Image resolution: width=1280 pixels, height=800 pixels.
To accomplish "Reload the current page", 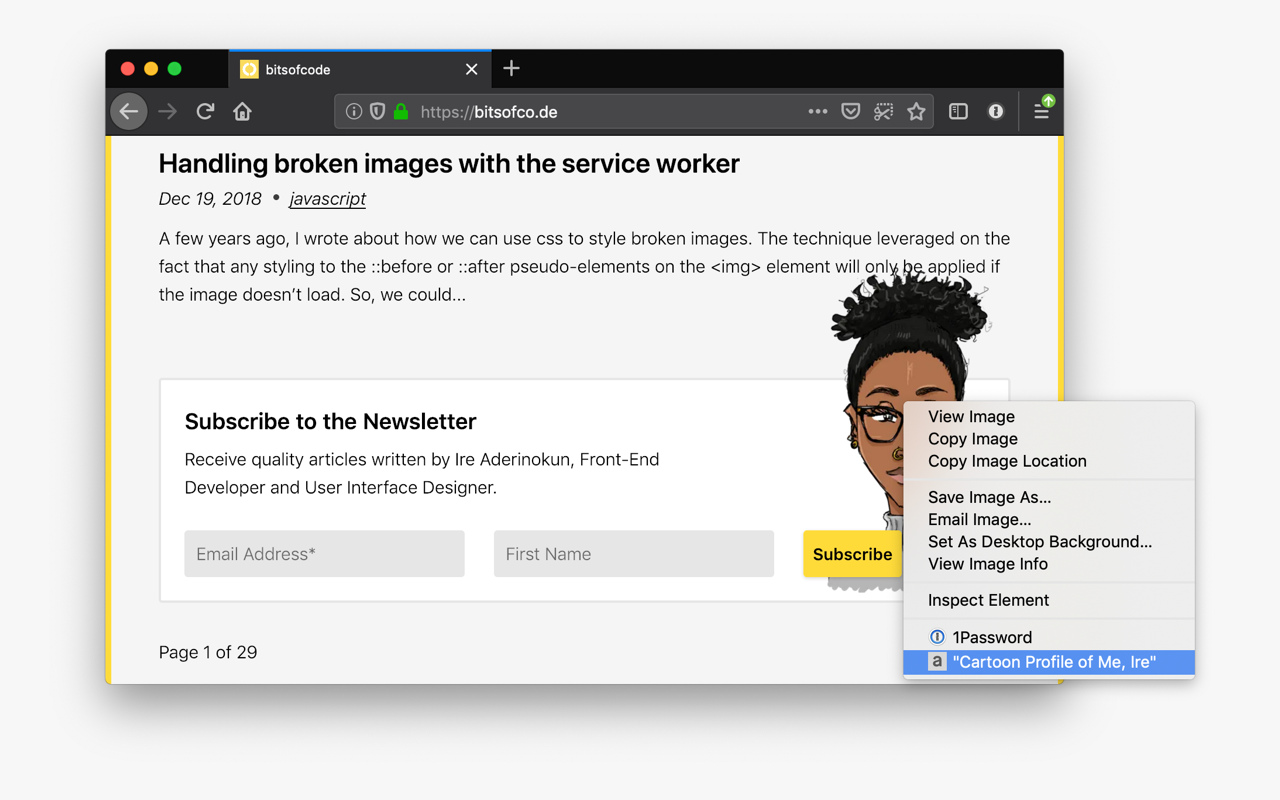I will click(205, 112).
